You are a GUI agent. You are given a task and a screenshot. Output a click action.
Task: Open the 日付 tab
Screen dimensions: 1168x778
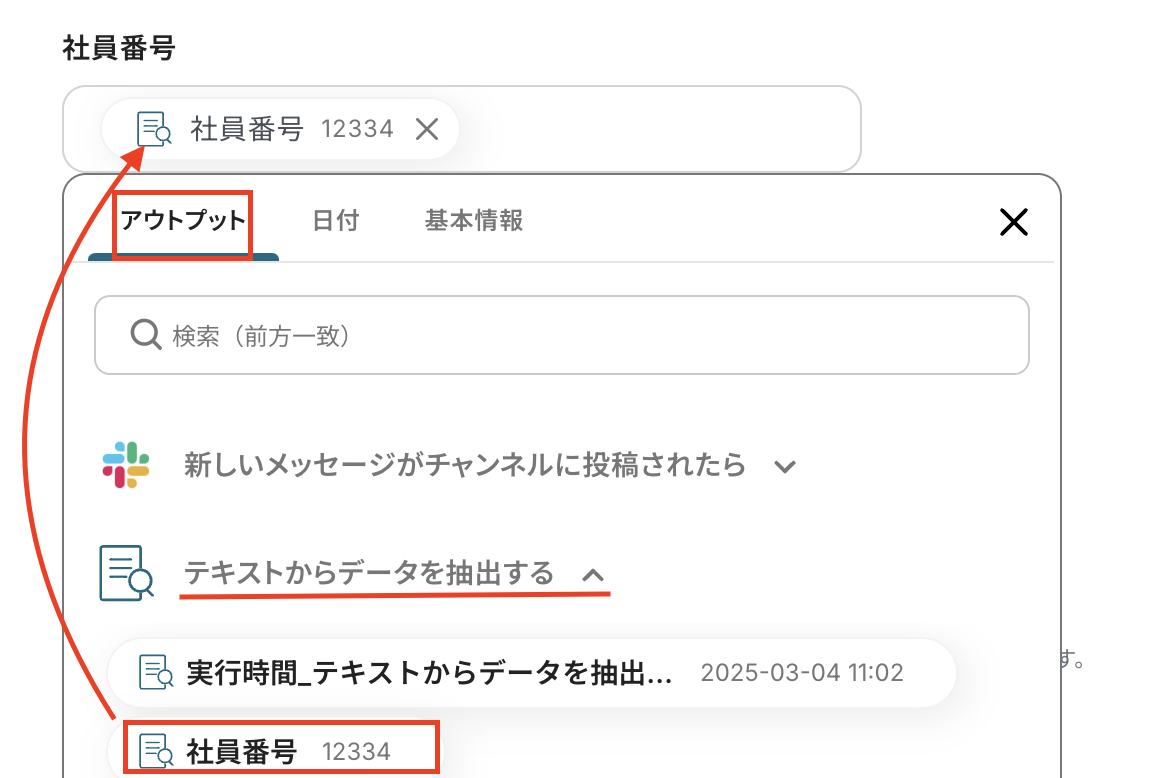click(x=335, y=221)
